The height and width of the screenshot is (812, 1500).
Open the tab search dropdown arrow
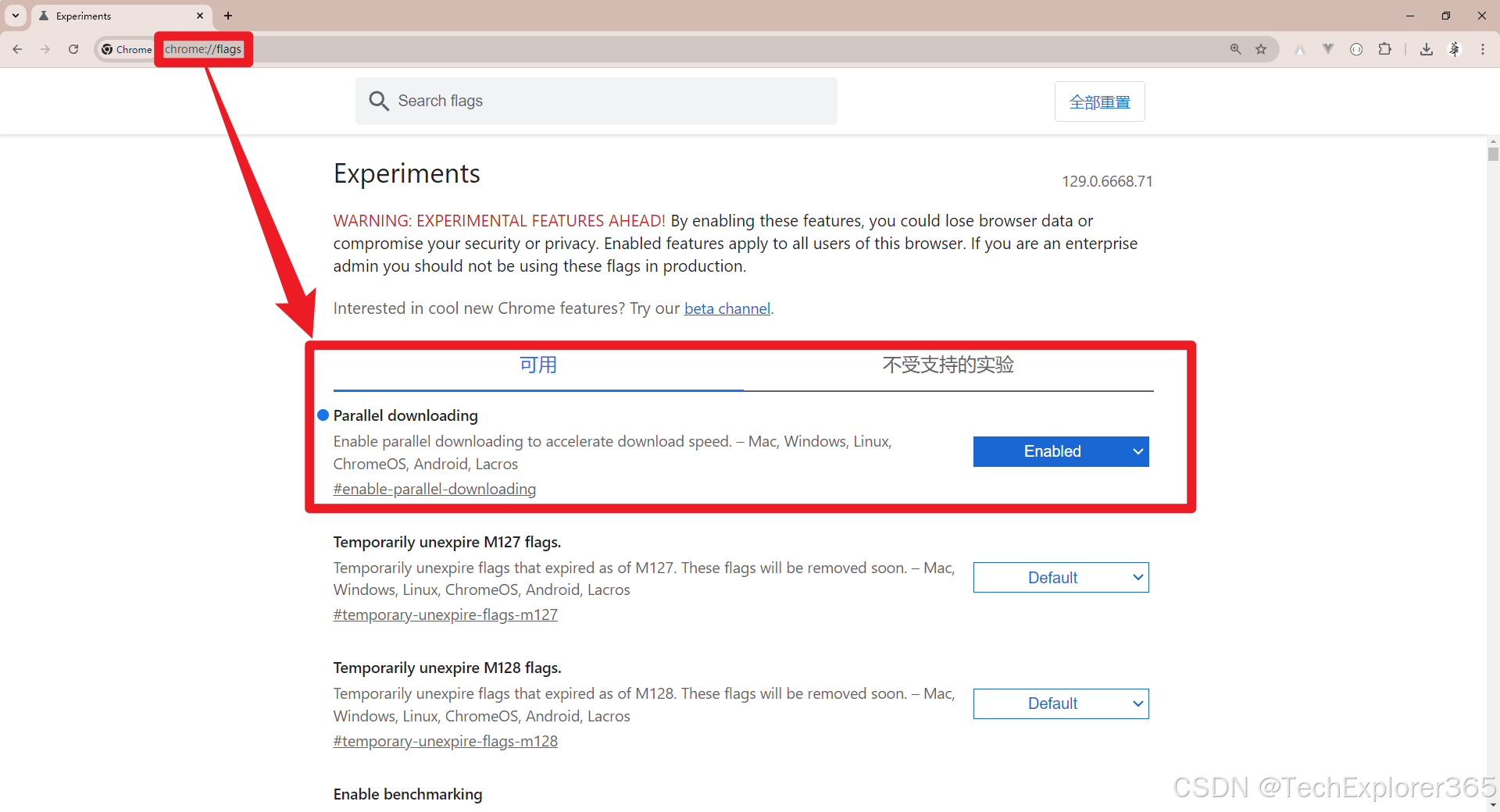[16, 16]
